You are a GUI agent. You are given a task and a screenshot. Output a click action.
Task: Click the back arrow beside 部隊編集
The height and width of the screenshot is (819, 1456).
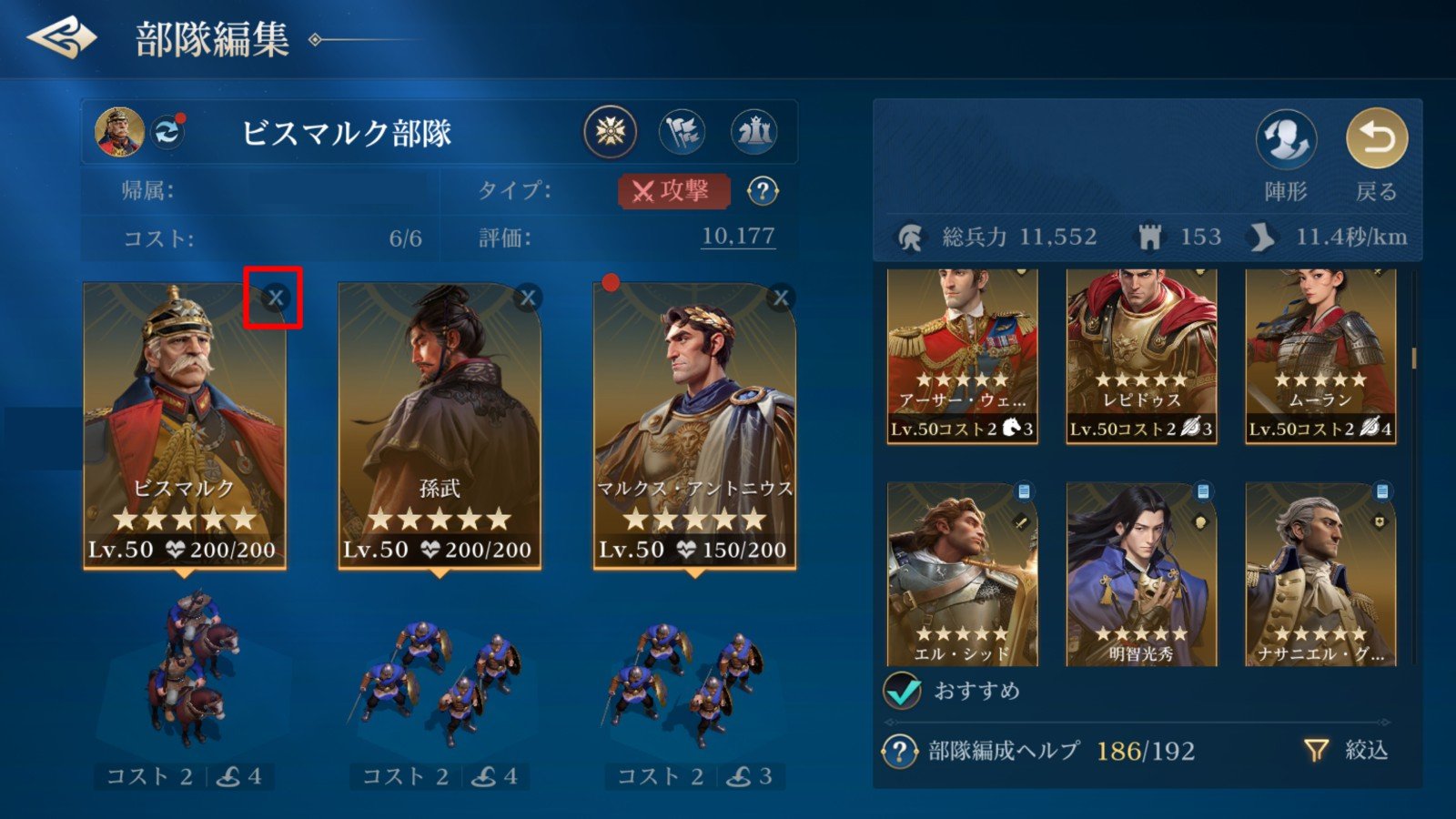(x=62, y=38)
